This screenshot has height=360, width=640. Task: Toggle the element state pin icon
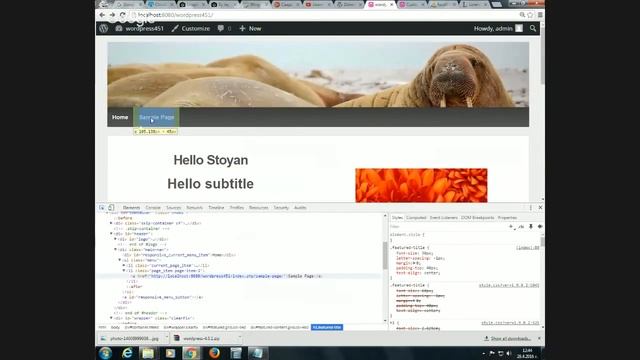[531, 227]
